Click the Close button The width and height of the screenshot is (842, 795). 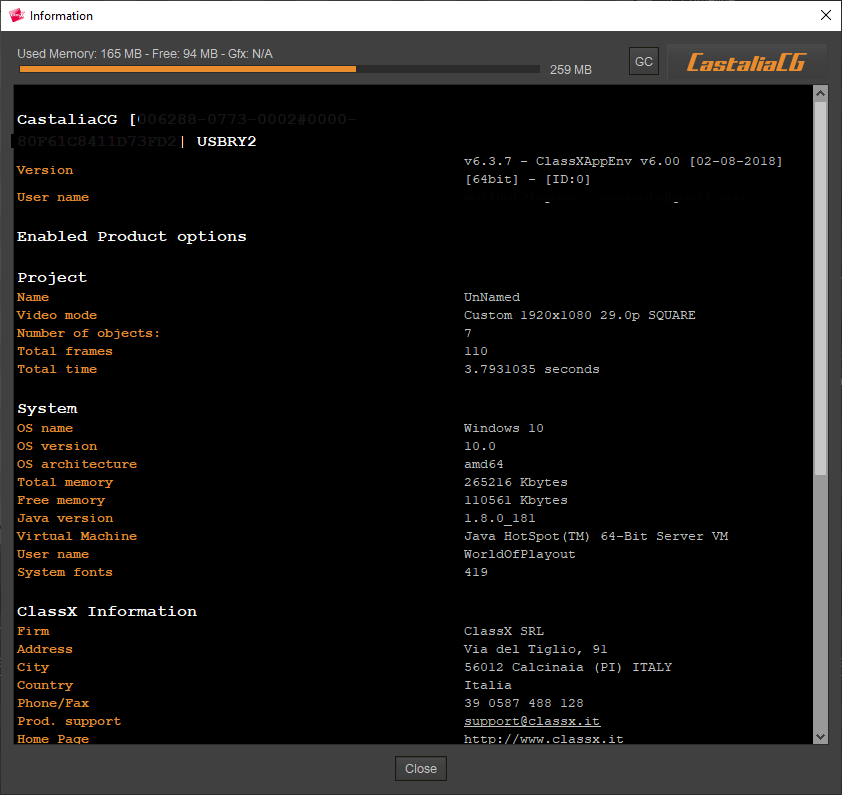click(x=420, y=768)
